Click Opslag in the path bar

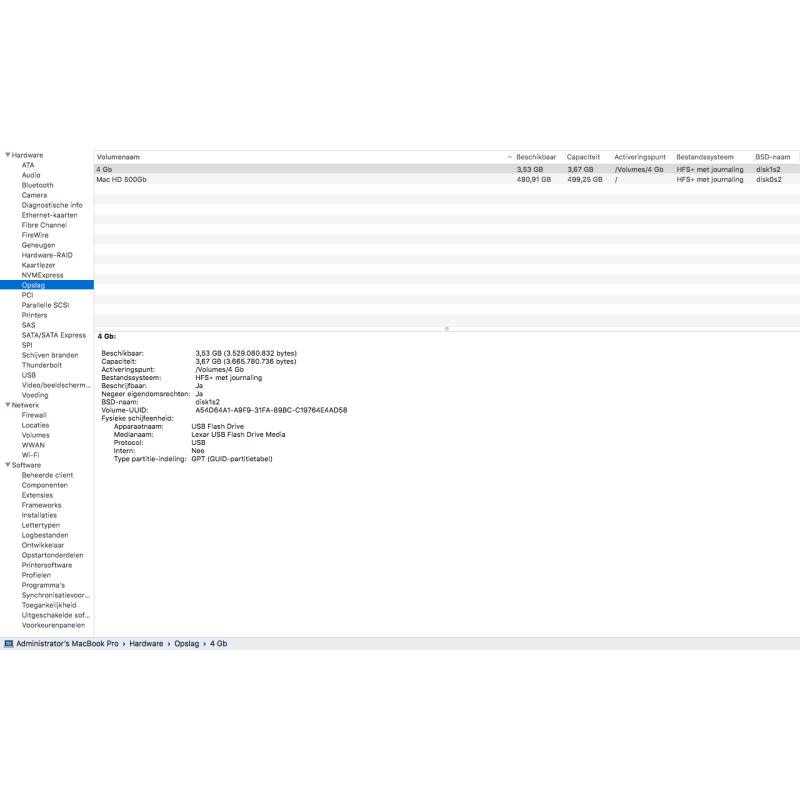(x=187, y=644)
